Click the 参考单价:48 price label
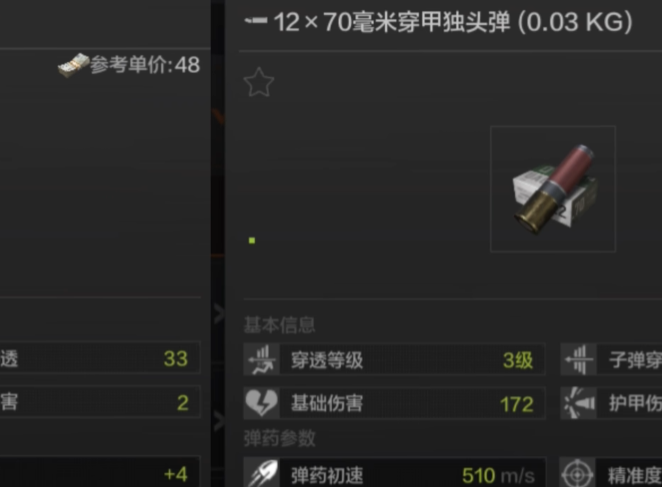662x487 pixels. [145, 65]
